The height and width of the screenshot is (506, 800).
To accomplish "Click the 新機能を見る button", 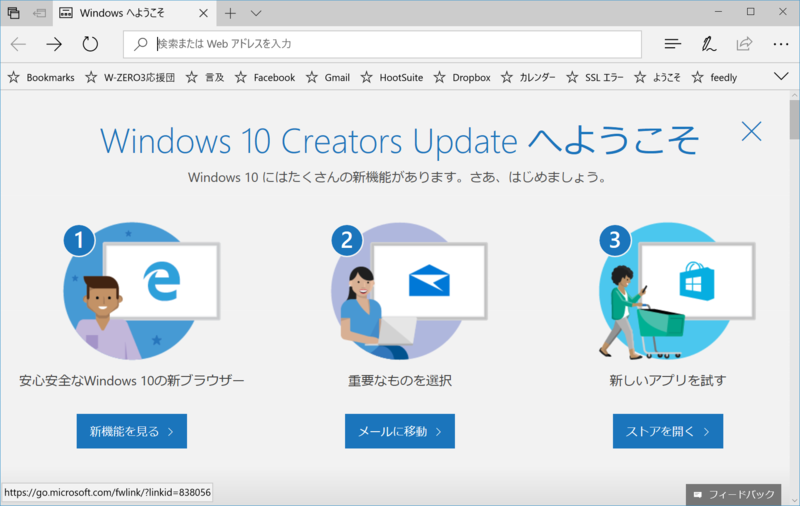I will [x=132, y=431].
